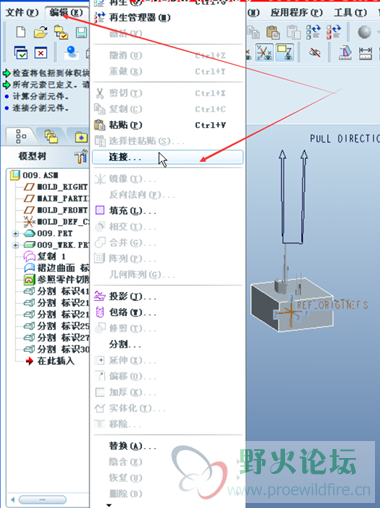Screen dimensions: 380x508
Task: Click the grayed 剪切(T) menu entry
Action: (x=168, y=93)
